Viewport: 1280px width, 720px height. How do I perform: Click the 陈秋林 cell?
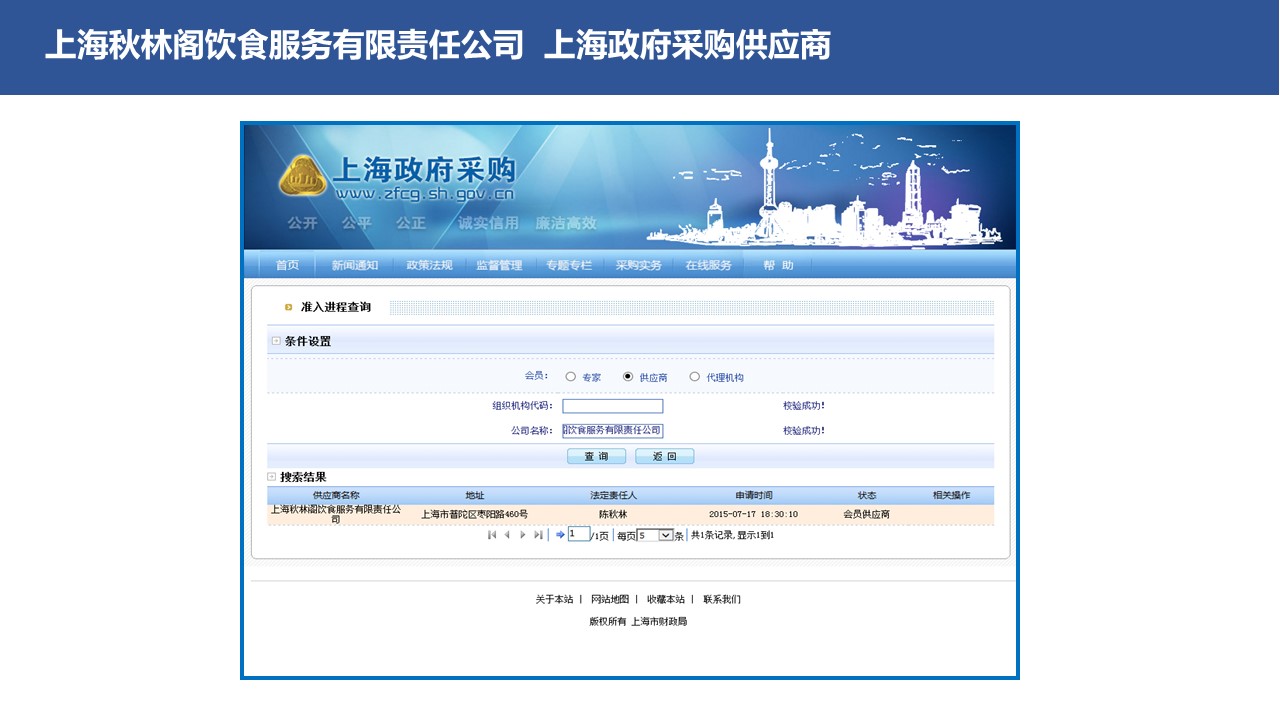(x=613, y=514)
